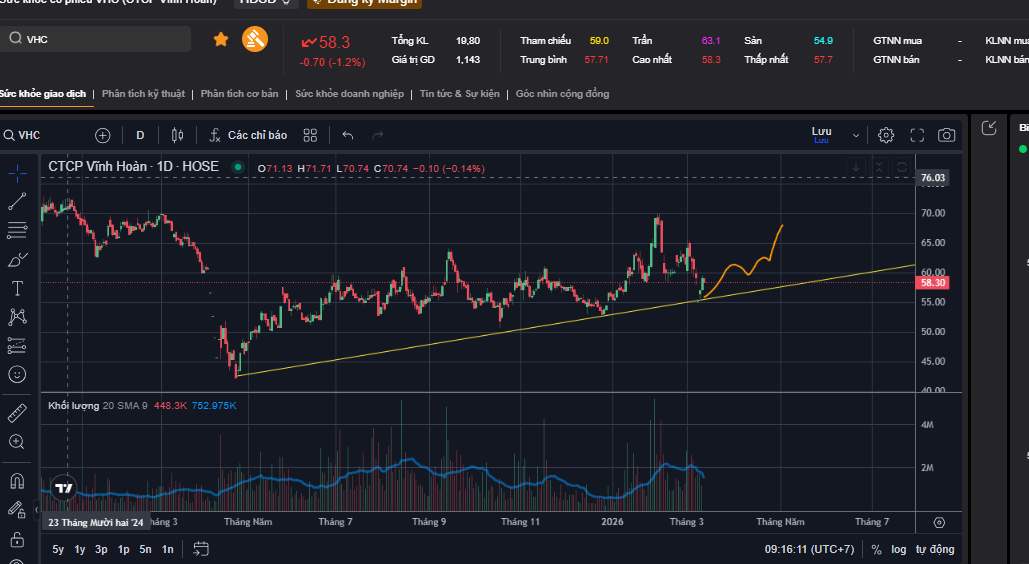Screen dimensions: 1029x564
Task: Open chart settings gear
Action: pyautogui.click(x=886, y=135)
